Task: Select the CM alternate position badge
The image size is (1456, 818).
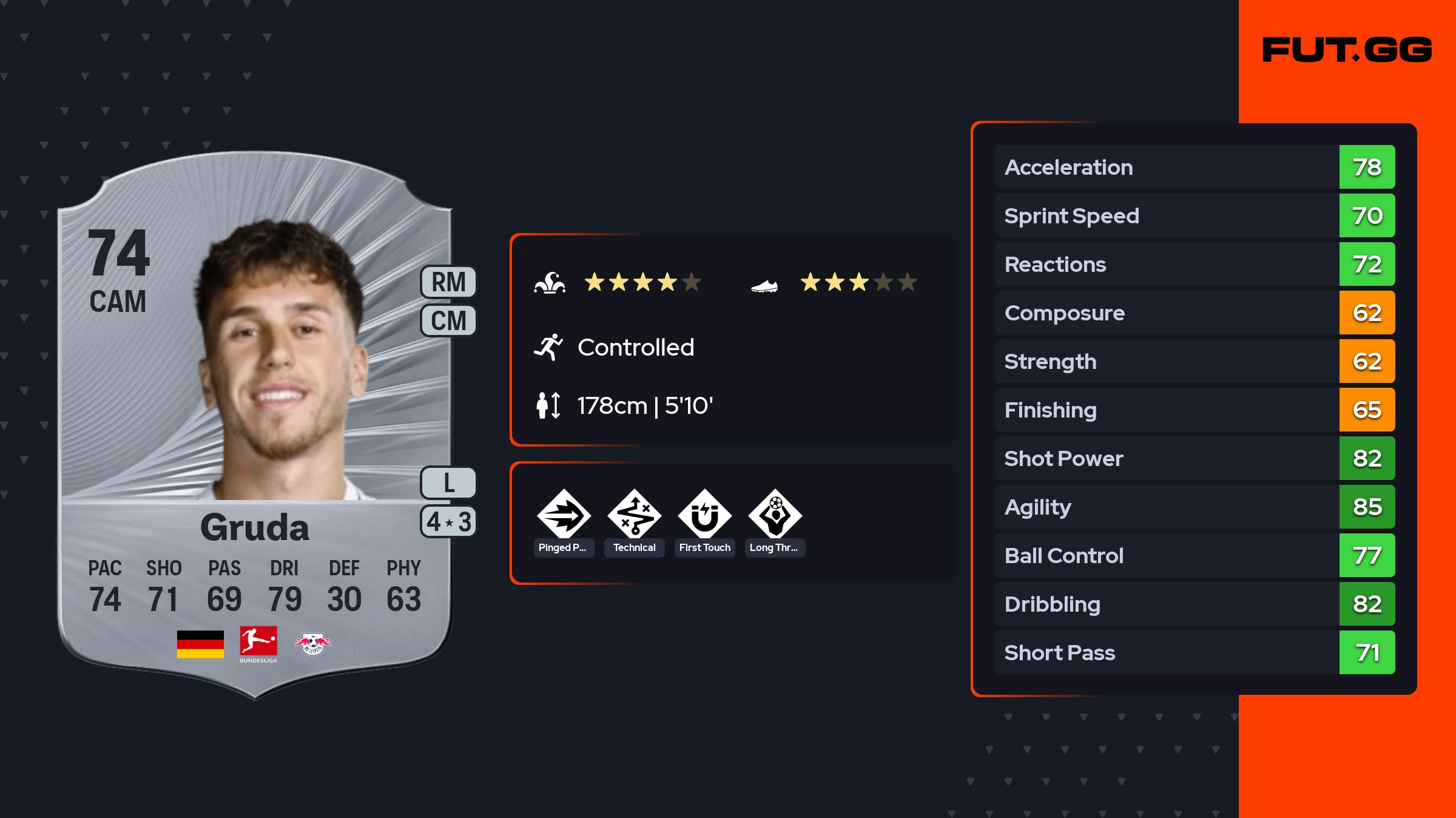Action: coord(449,320)
